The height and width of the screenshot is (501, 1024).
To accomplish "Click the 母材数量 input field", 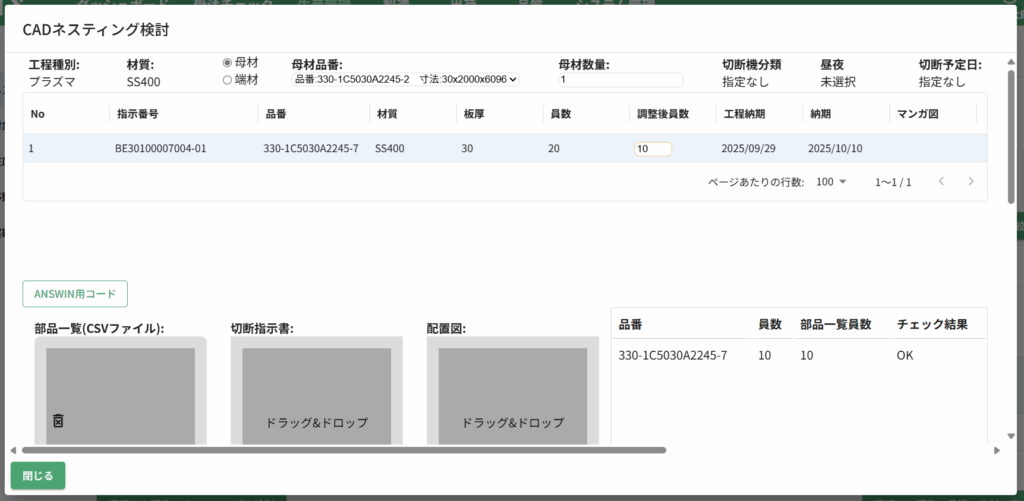I will coord(620,80).
